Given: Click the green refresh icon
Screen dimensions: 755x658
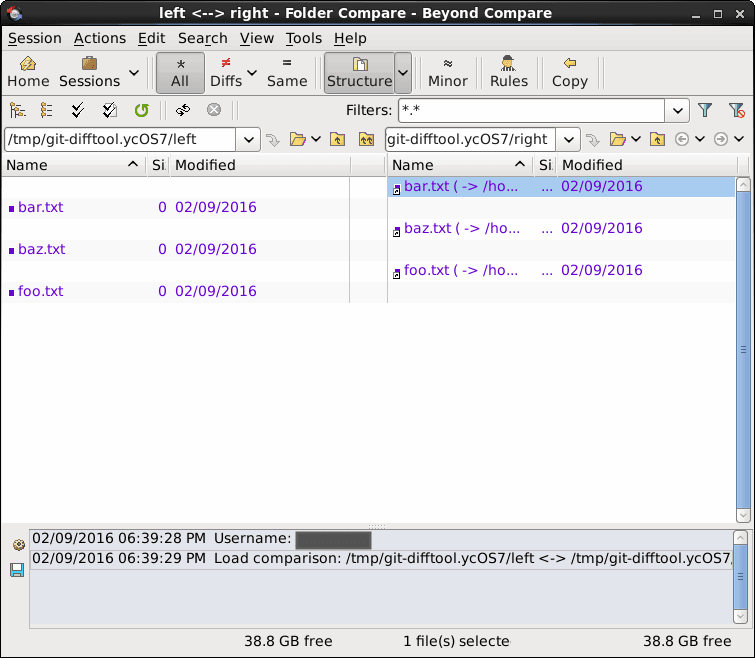Looking at the screenshot, I should (x=142, y=110).
